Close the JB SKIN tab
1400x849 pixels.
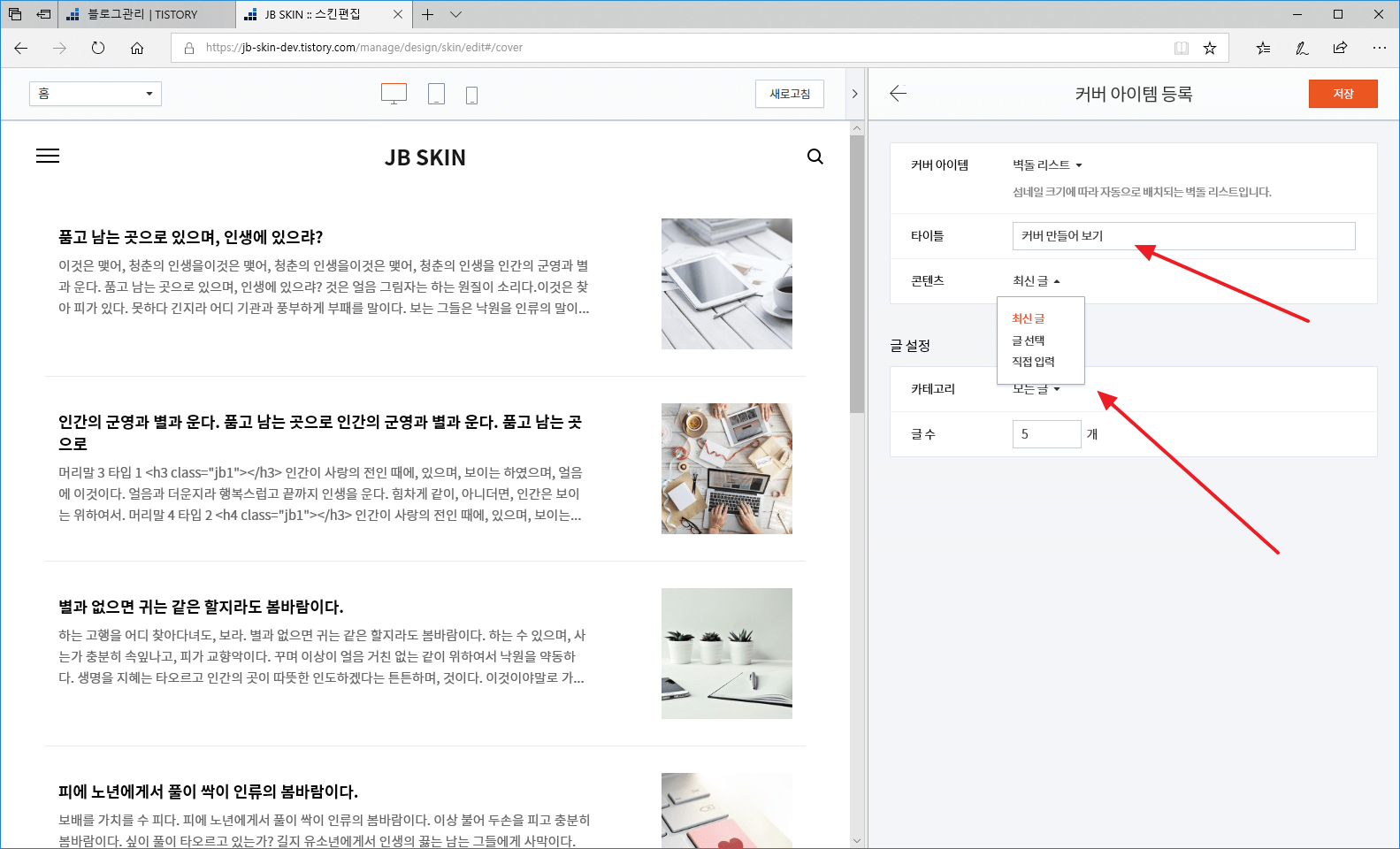(398, 14)
